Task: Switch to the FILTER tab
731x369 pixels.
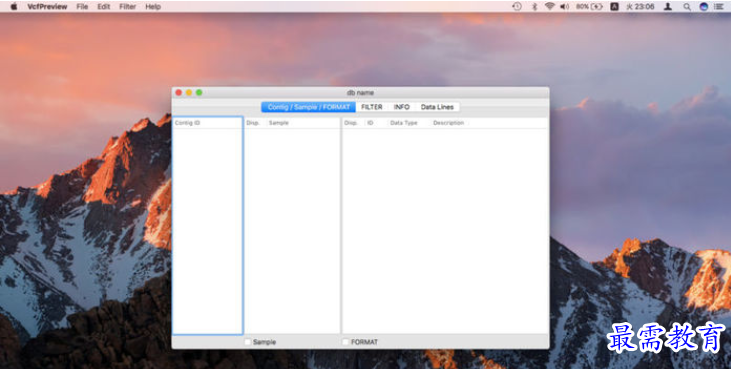Action: coord(372,107)
